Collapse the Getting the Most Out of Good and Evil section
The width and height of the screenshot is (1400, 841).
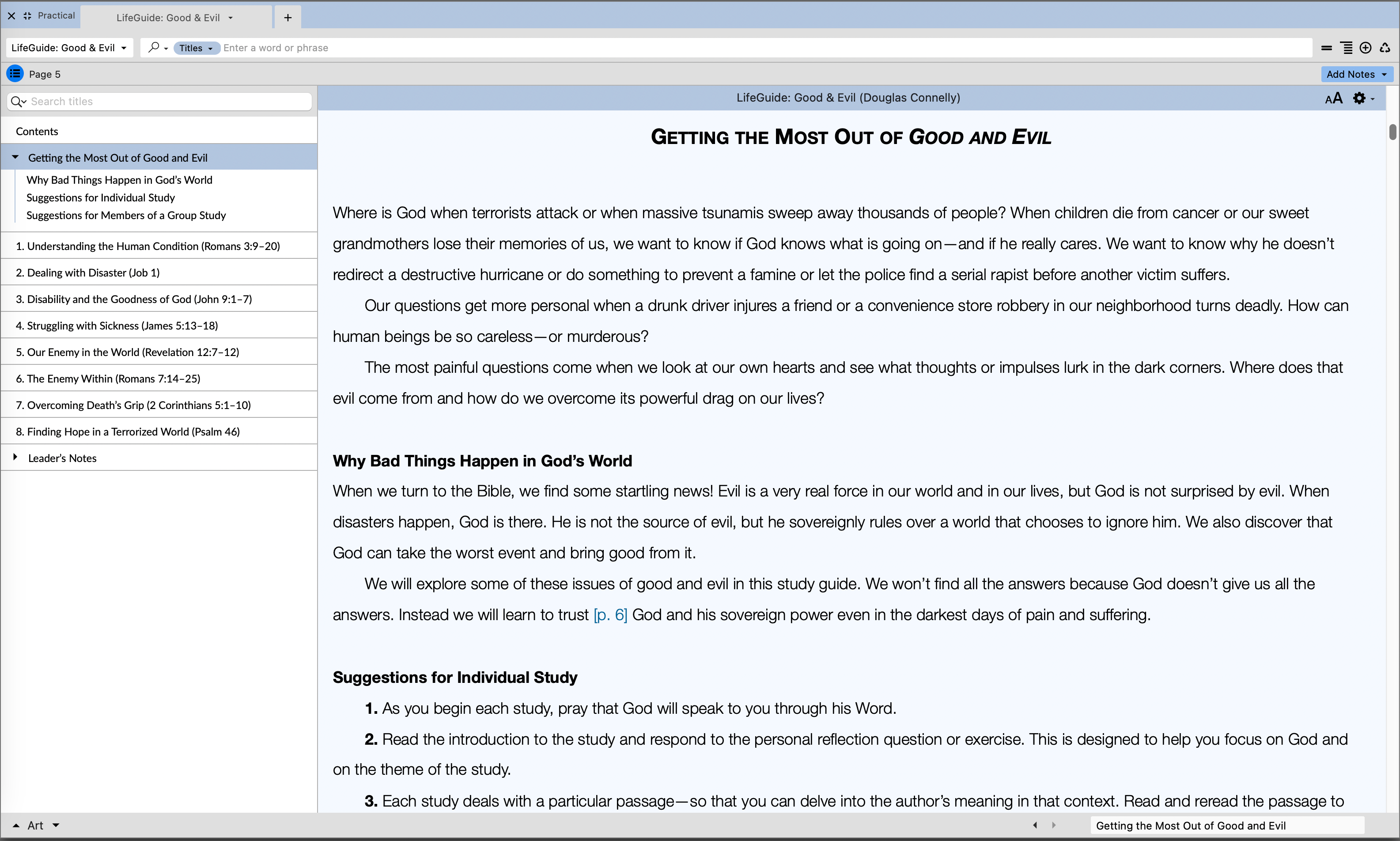pos(16,158)
